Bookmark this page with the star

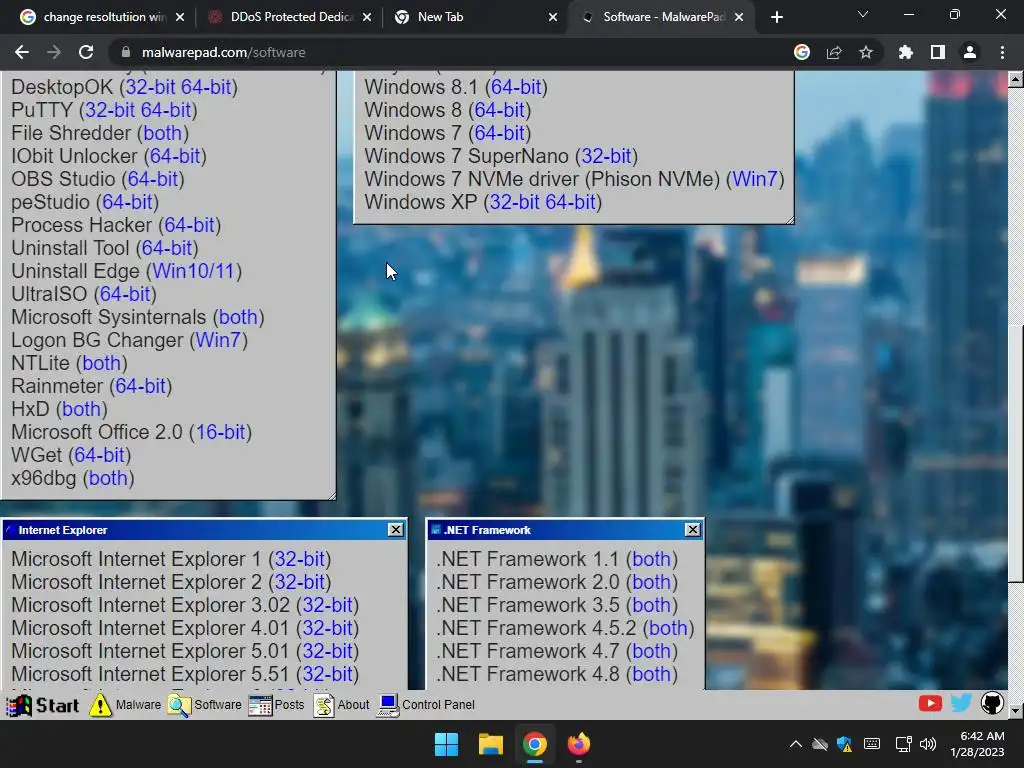click(x=866, y=52)
